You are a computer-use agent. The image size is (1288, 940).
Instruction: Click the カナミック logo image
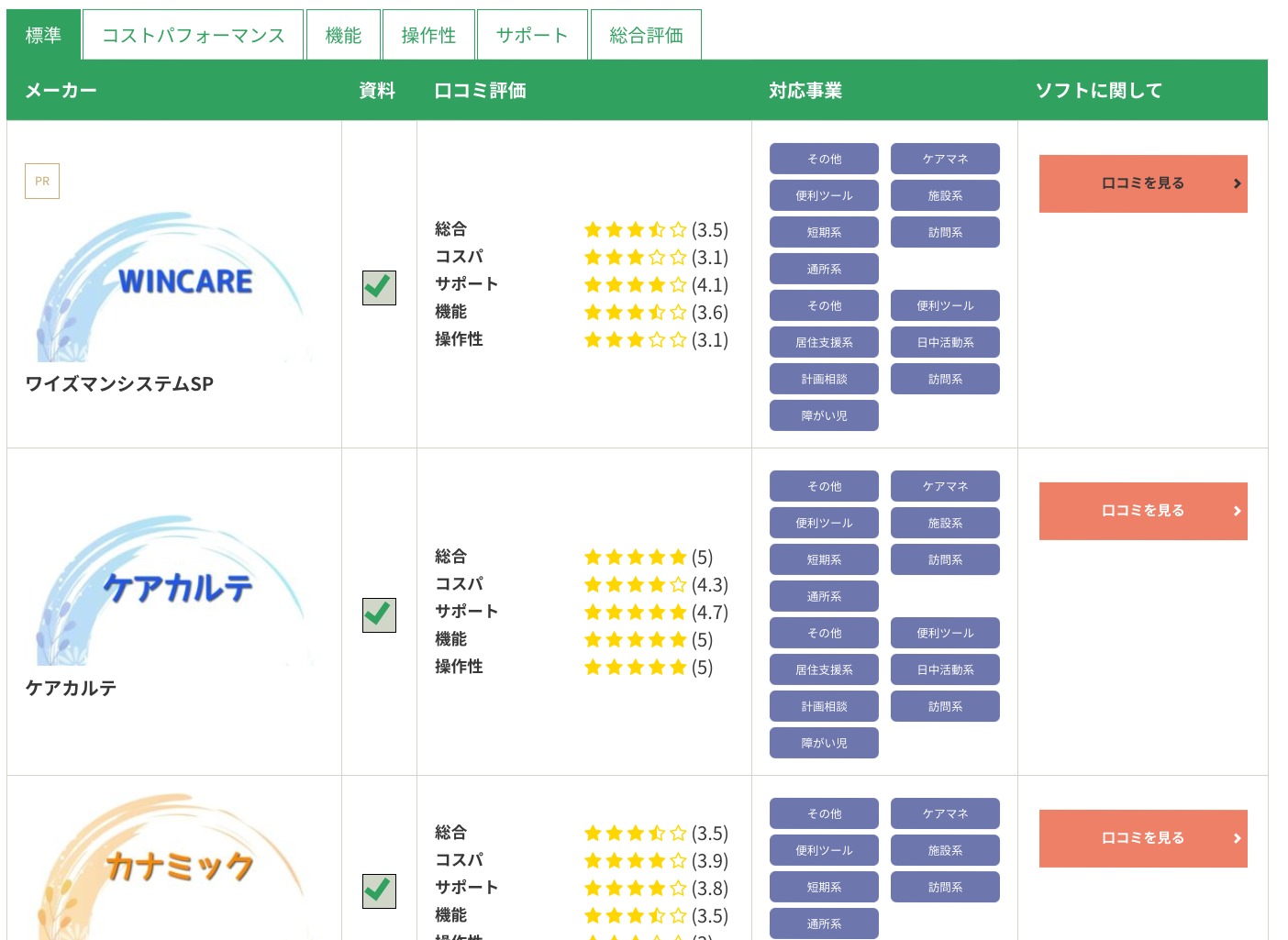(174, 867)
